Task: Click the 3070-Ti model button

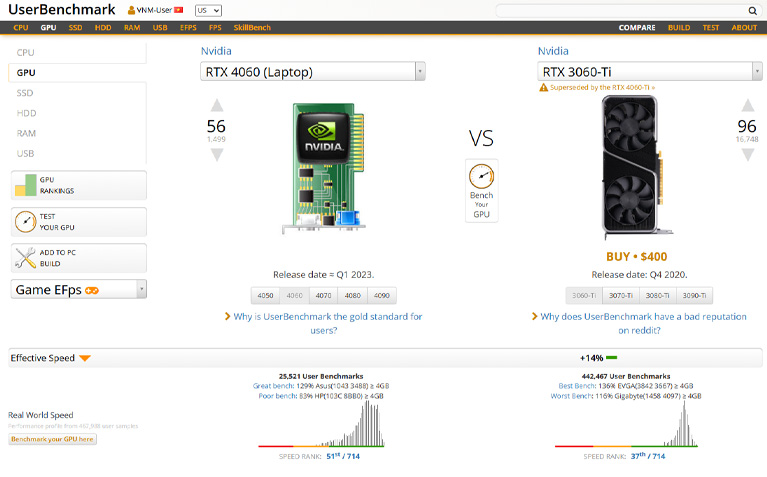Action: (x=621, y=295)
